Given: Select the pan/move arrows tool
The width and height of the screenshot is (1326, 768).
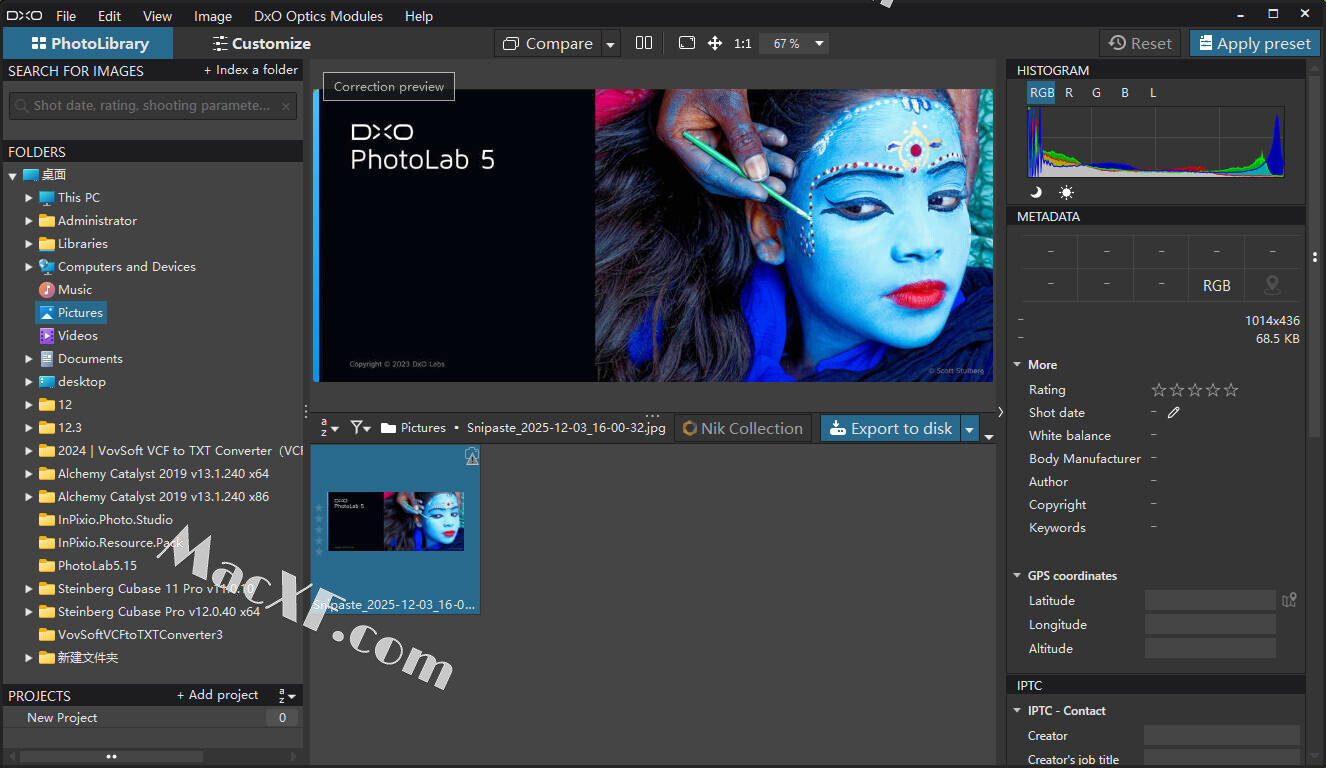Looking at the screenshot, I should [x=715, y=43].
